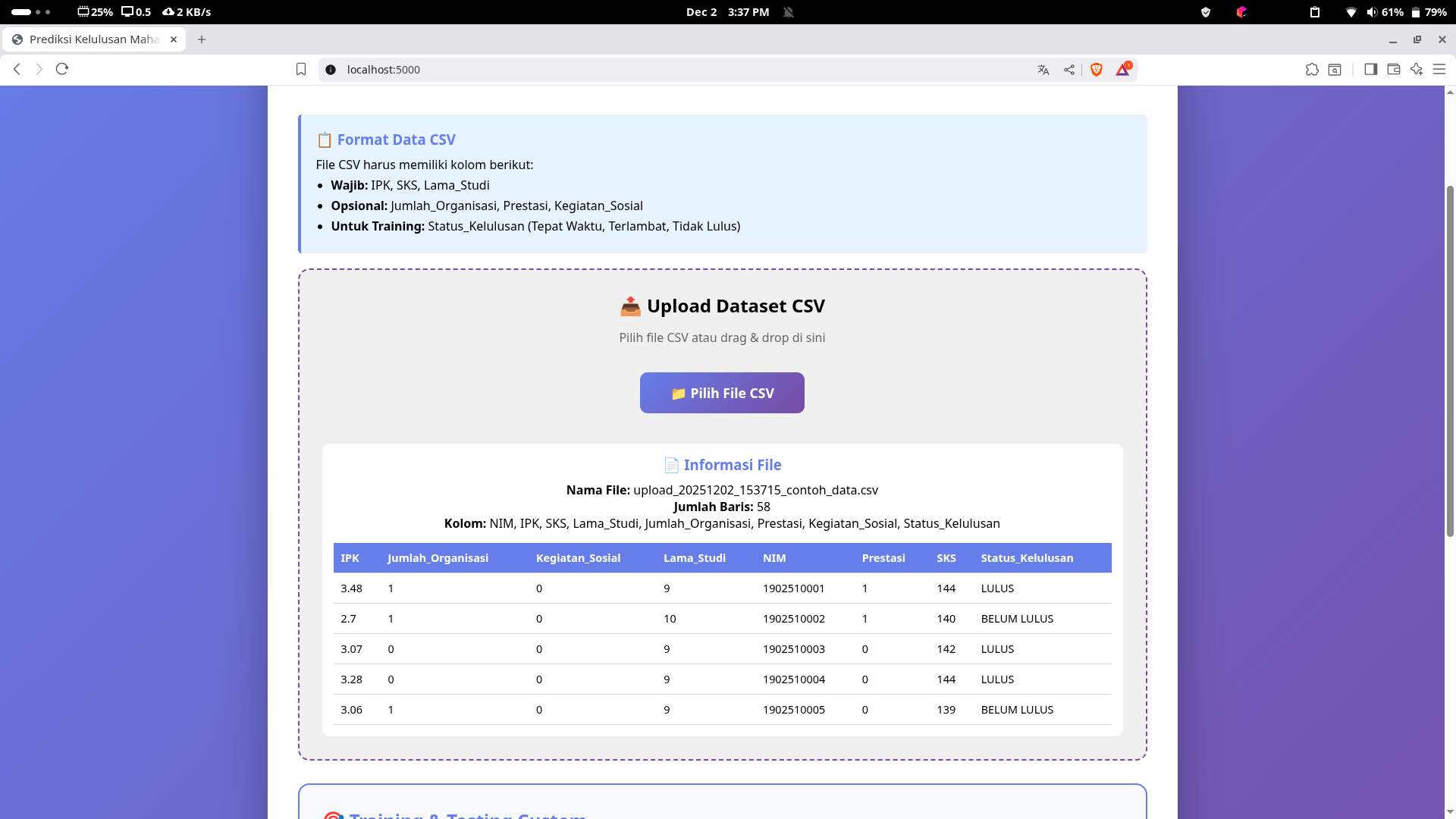Image resolution: width=1456 pixels, height=819 pixels.
Task: Open the Brave Rewards triangle icon
Action: point(1123,70)
